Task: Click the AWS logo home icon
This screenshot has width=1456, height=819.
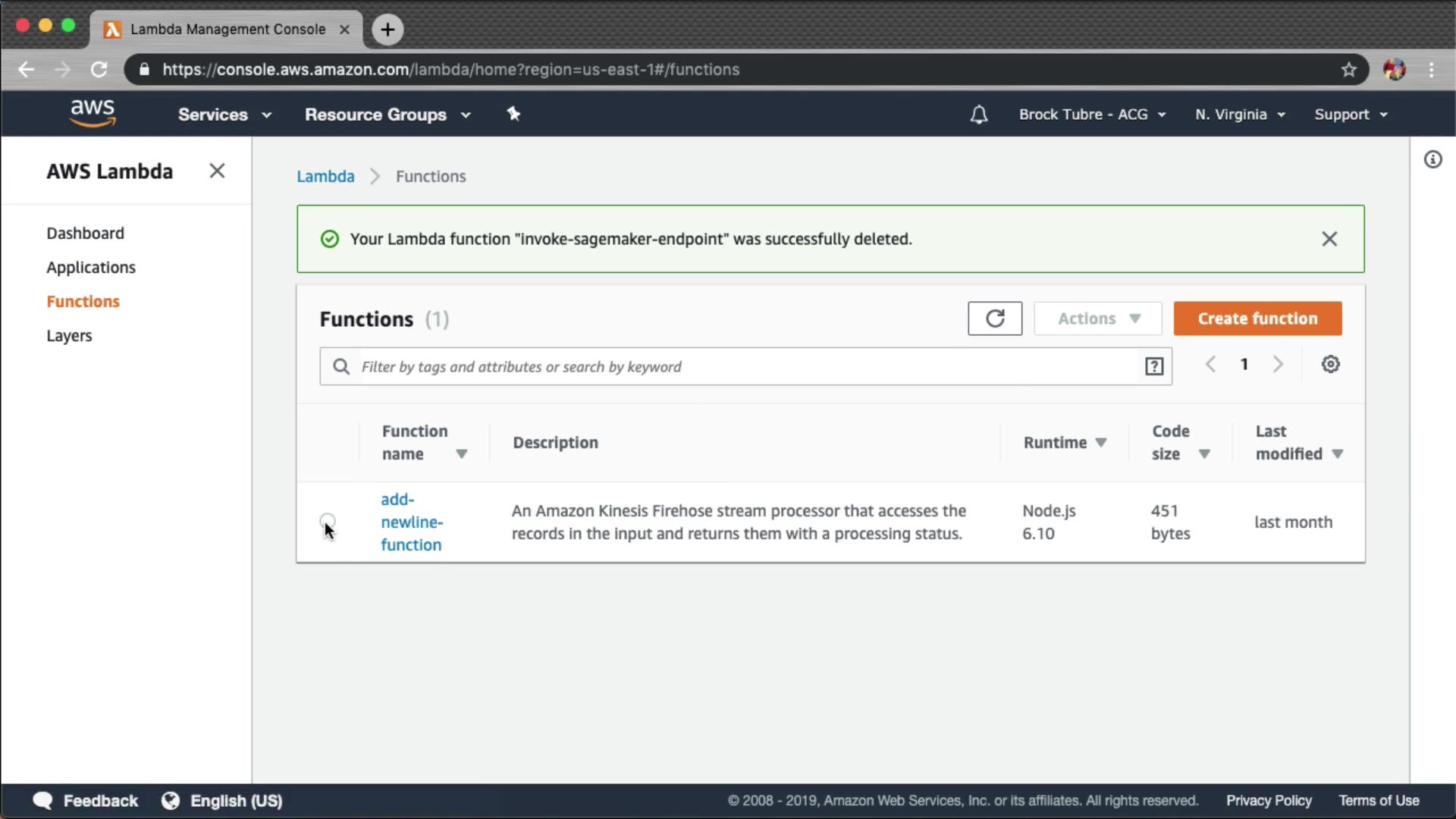Action: coord(93,114)
